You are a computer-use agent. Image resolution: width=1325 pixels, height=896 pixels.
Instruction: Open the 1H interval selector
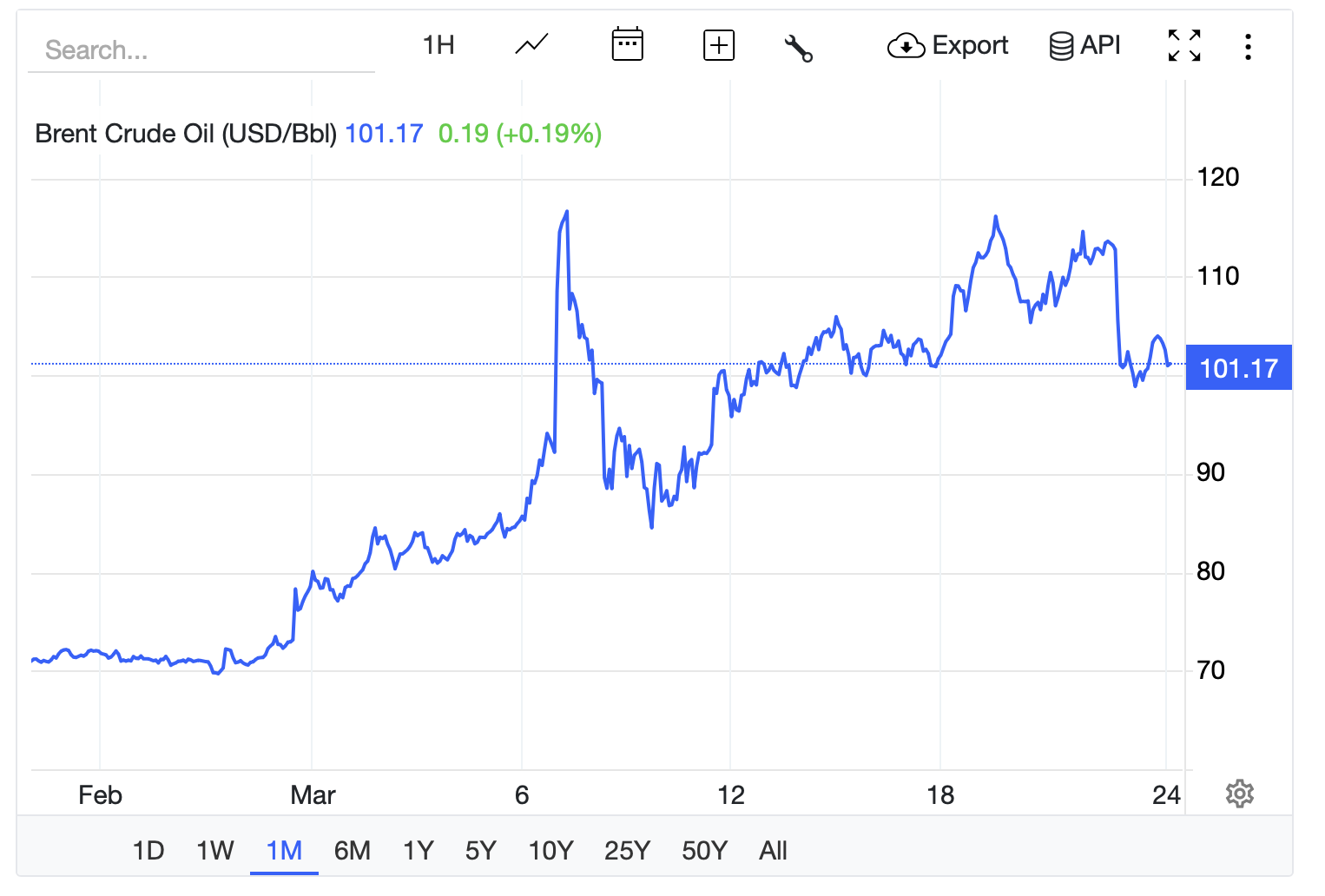click(437, 45)
